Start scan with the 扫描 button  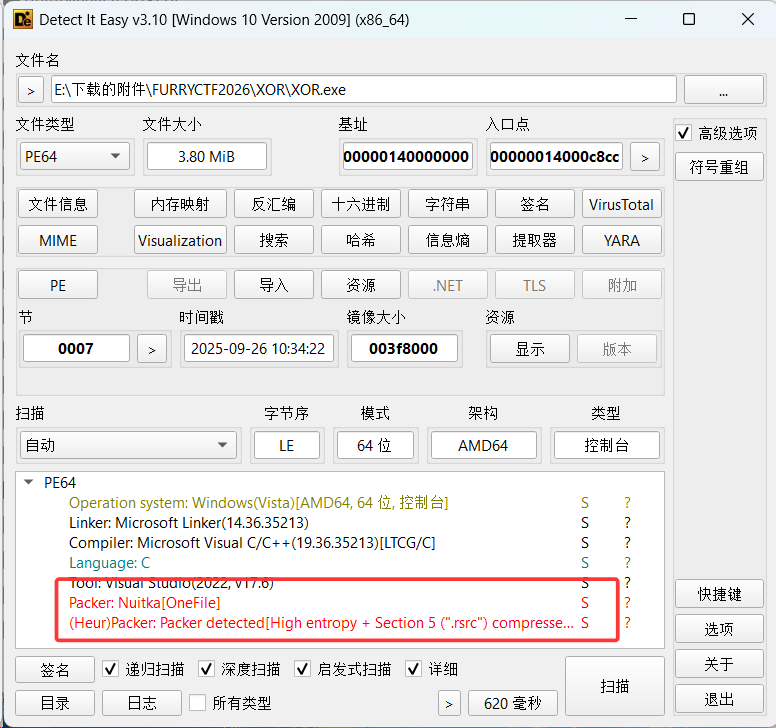coord(615,686)
